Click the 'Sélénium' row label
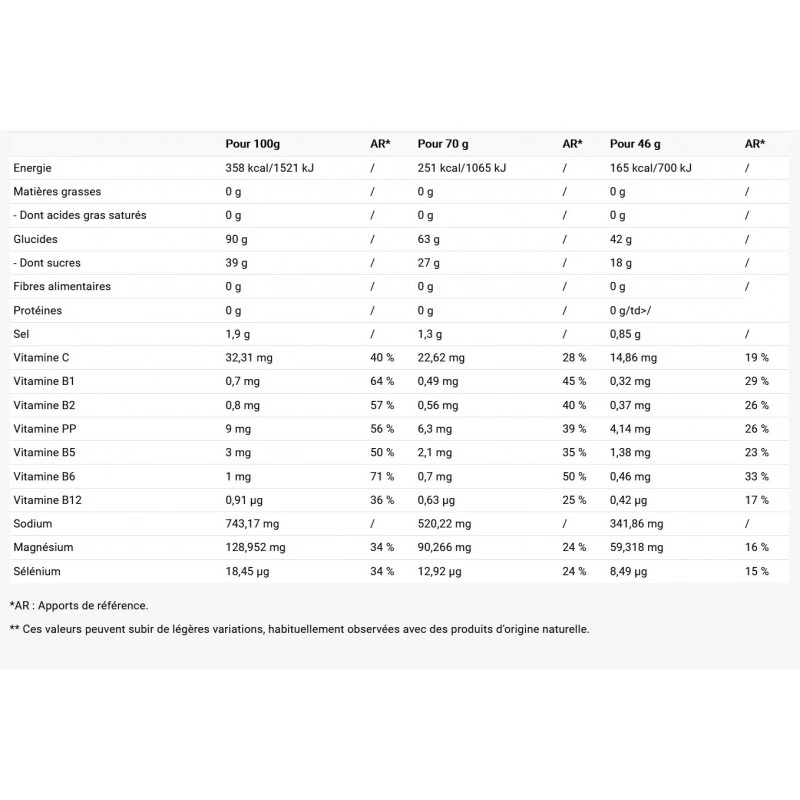800x800 pixels. click(x=37, y=571)
